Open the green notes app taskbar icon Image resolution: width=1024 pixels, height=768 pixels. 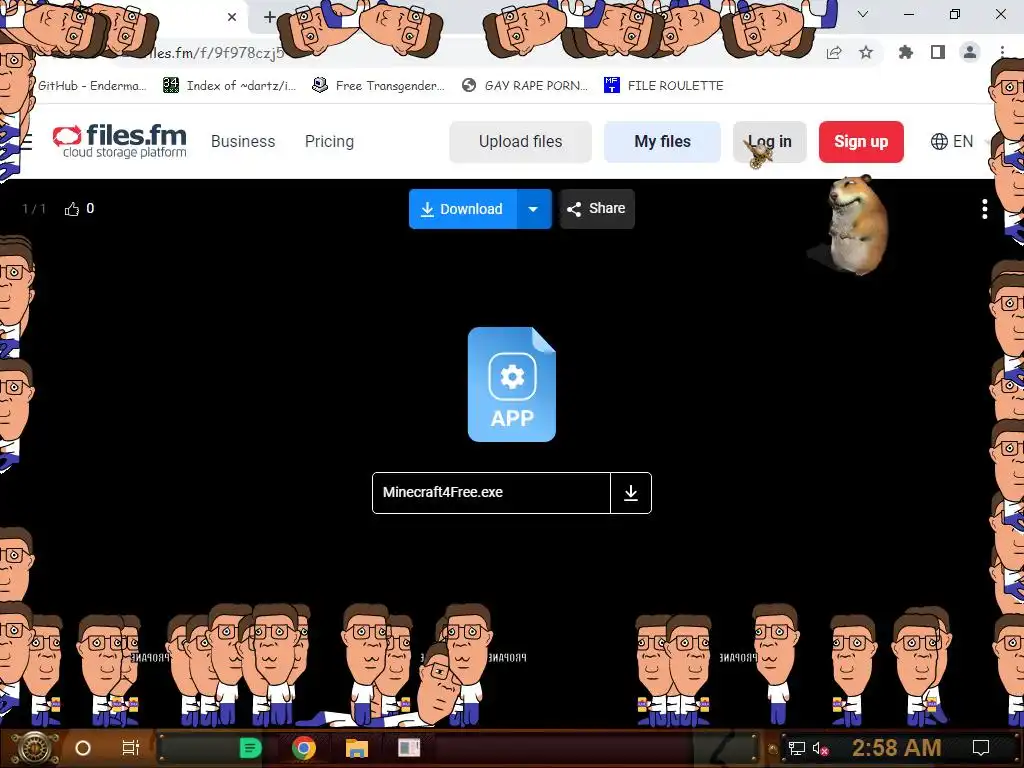[250, 748]
